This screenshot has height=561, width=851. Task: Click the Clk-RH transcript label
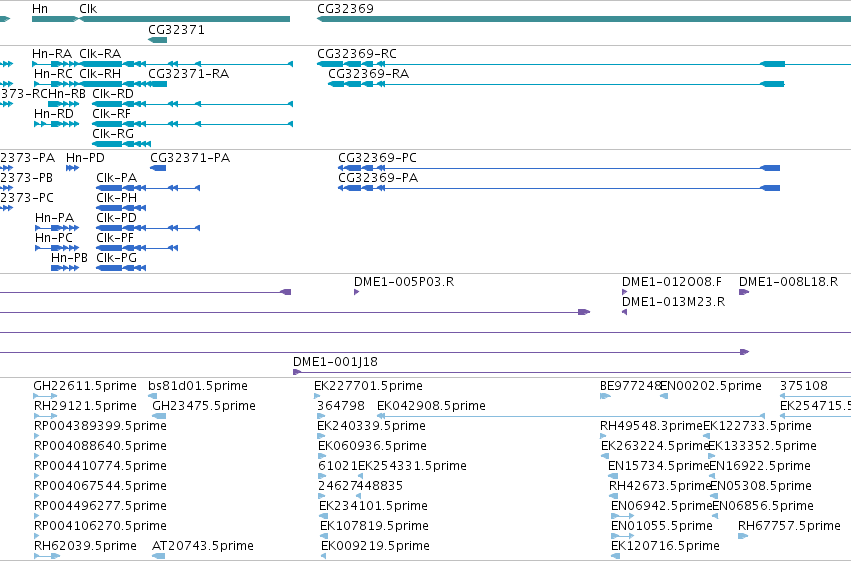100,74
